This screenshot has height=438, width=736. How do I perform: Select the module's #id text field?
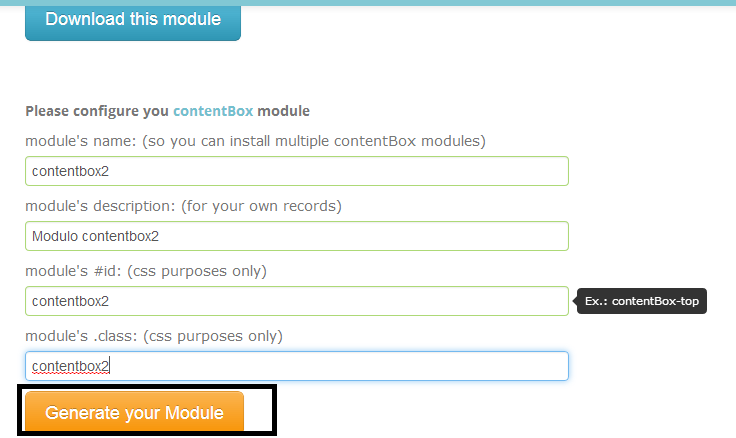tap(296, 301)
